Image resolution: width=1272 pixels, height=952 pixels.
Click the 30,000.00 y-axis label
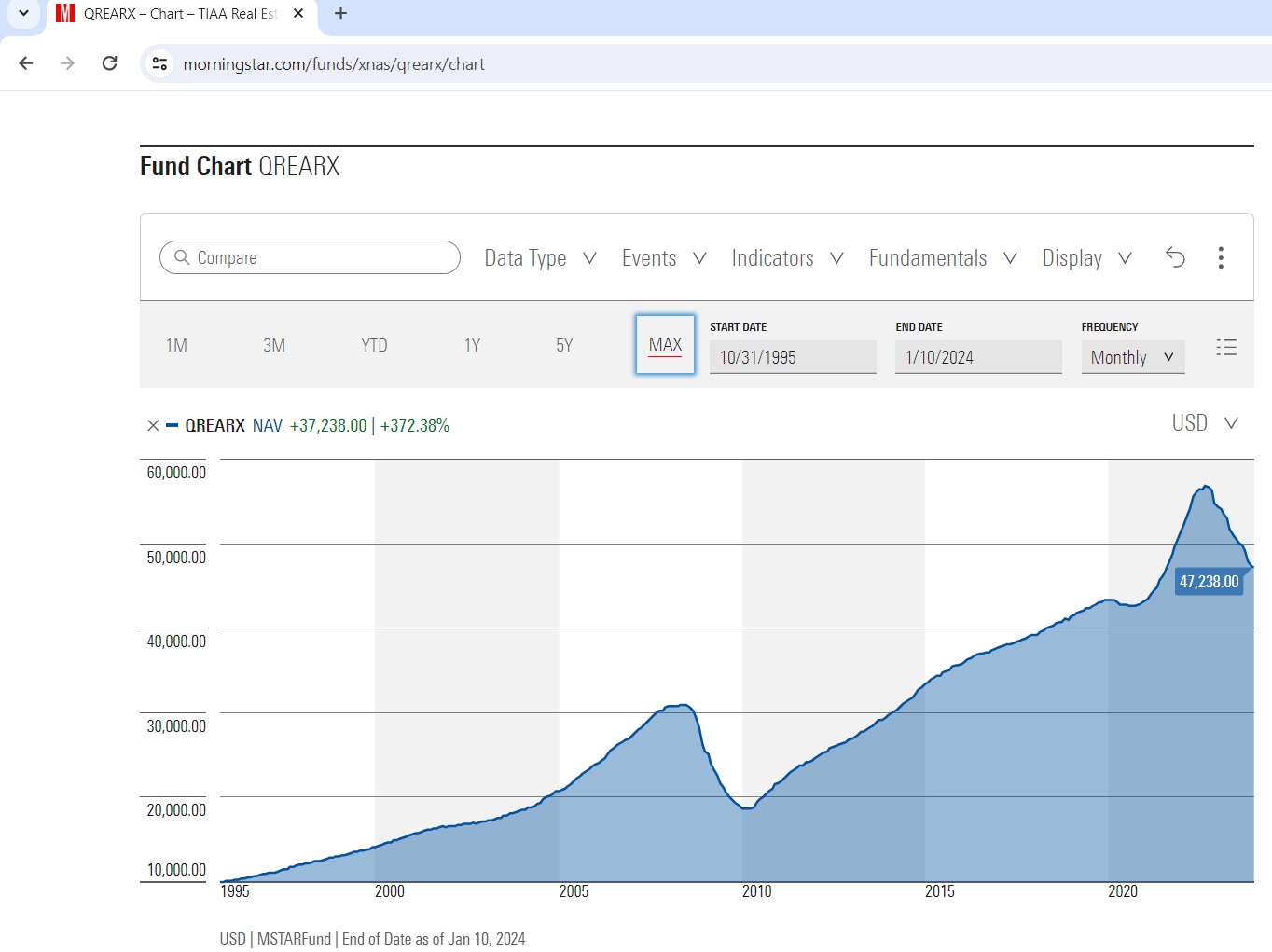tap(176, 725)
